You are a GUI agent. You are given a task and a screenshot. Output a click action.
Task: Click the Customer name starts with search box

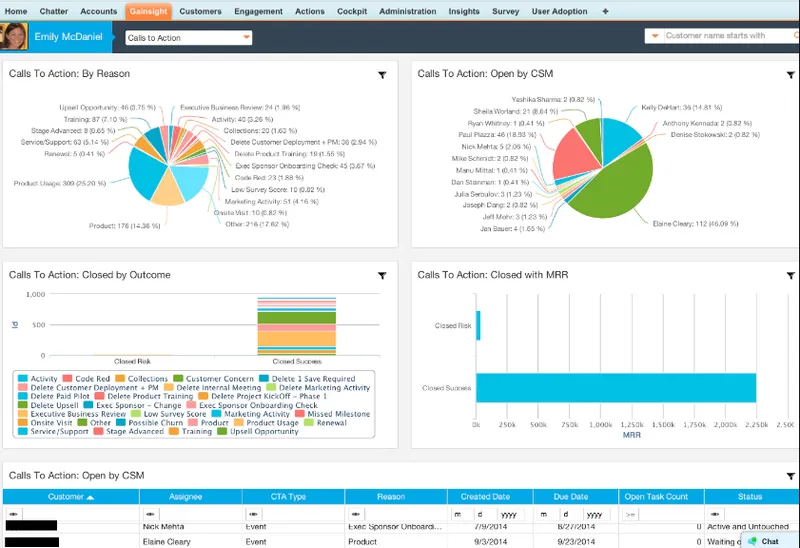(730, 36)
